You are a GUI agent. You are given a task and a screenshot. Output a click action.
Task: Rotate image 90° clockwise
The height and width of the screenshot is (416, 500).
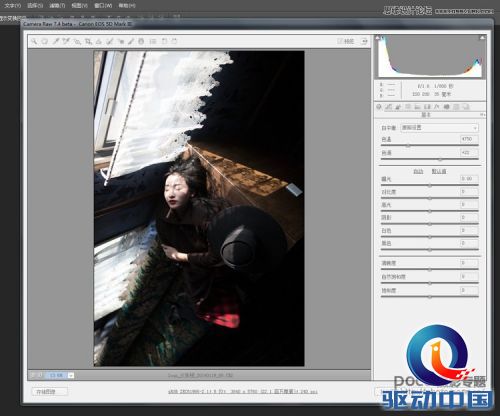point(174,41)
